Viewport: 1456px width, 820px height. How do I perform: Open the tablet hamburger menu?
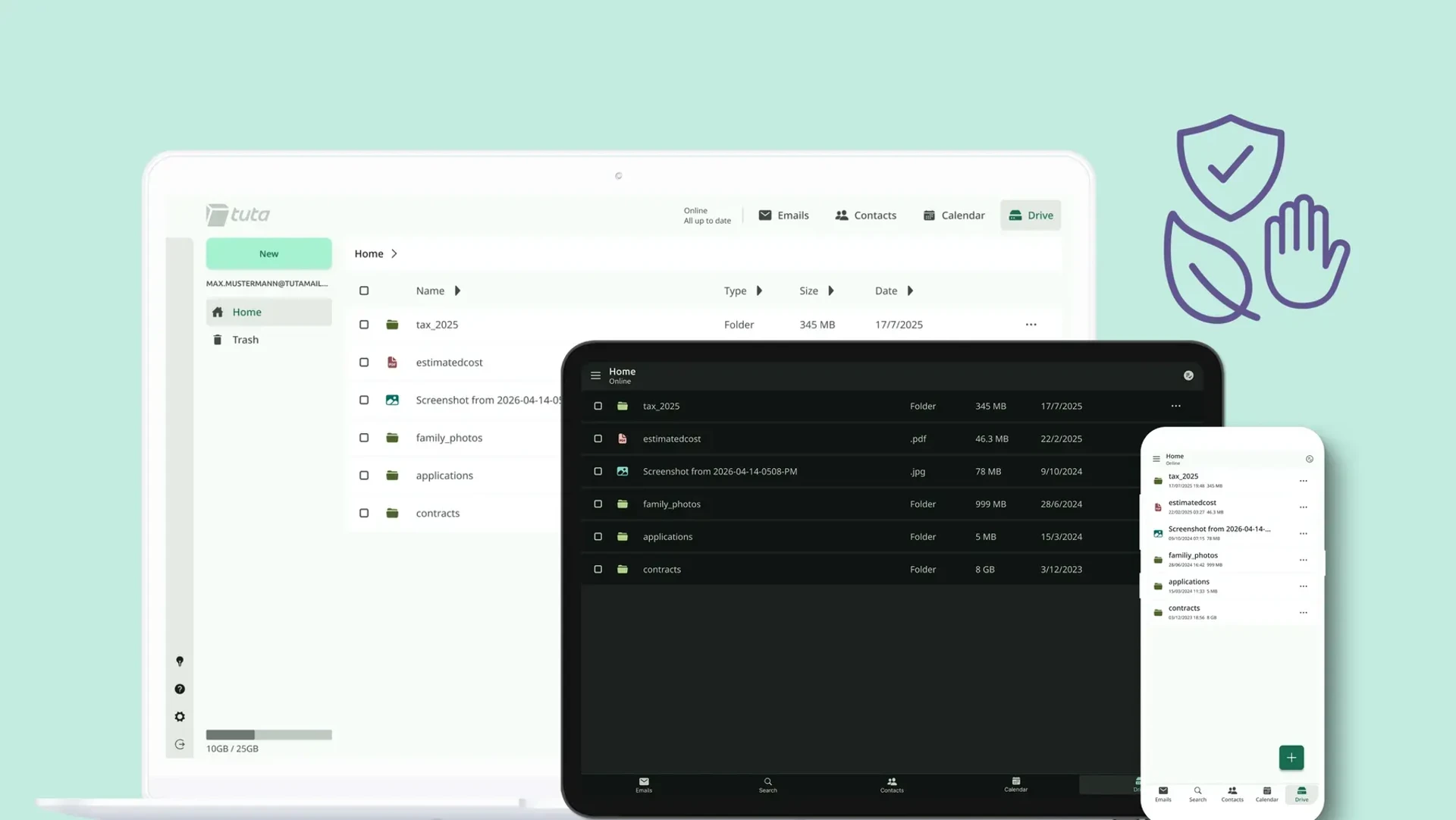point(595,375)
